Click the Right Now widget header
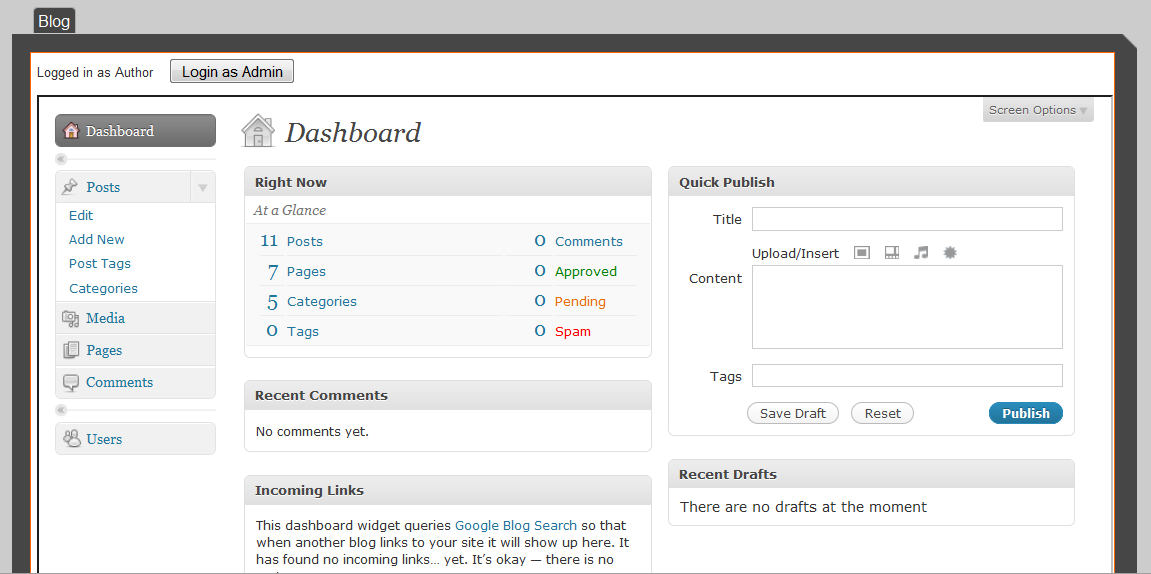The width and height of the screenshot is (1151, 574). pyautogui.click(x=448, y=182)
